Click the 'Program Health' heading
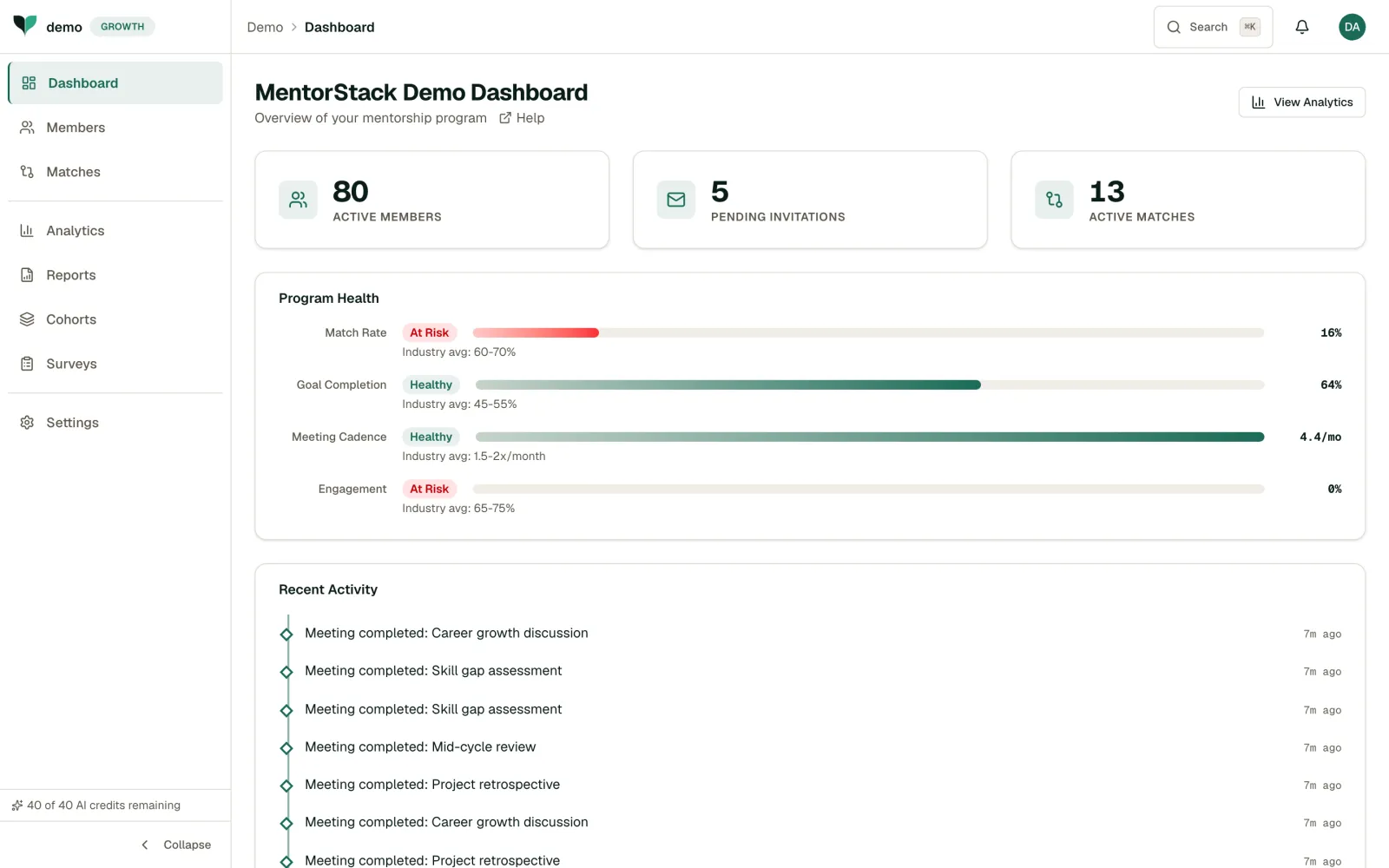Screen dimensions: 1389x868 click(x=329, y=299)
